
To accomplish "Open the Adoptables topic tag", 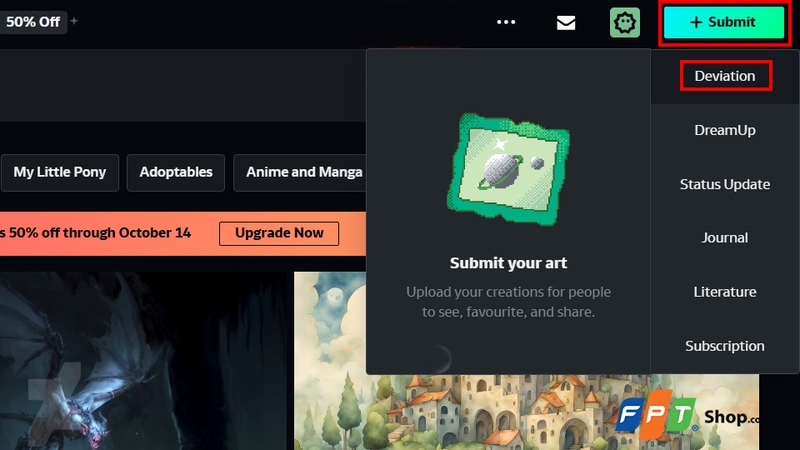I will (x=176, y=172).
